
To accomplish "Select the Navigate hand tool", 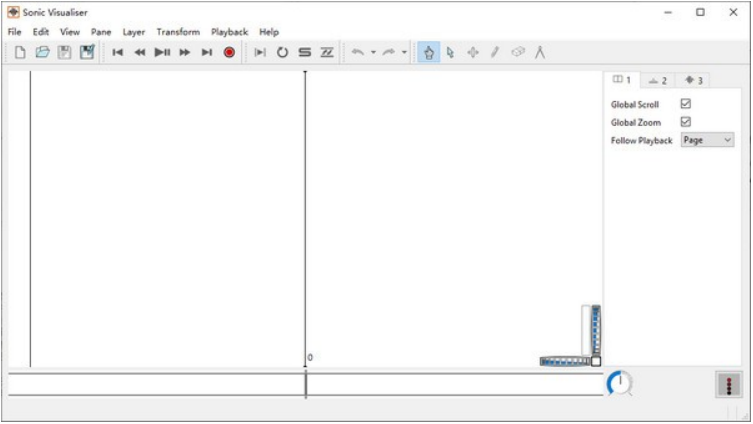I will click(428, 52).
